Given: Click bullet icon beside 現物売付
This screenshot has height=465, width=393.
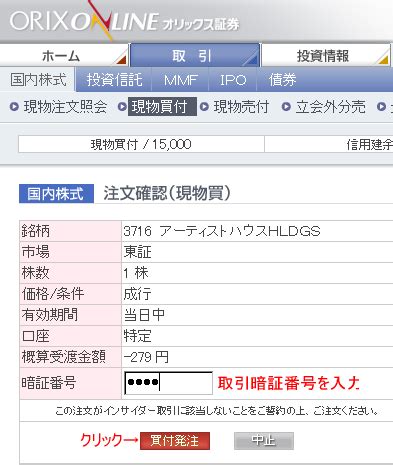Looking at the screenshot, I should 204,107.
